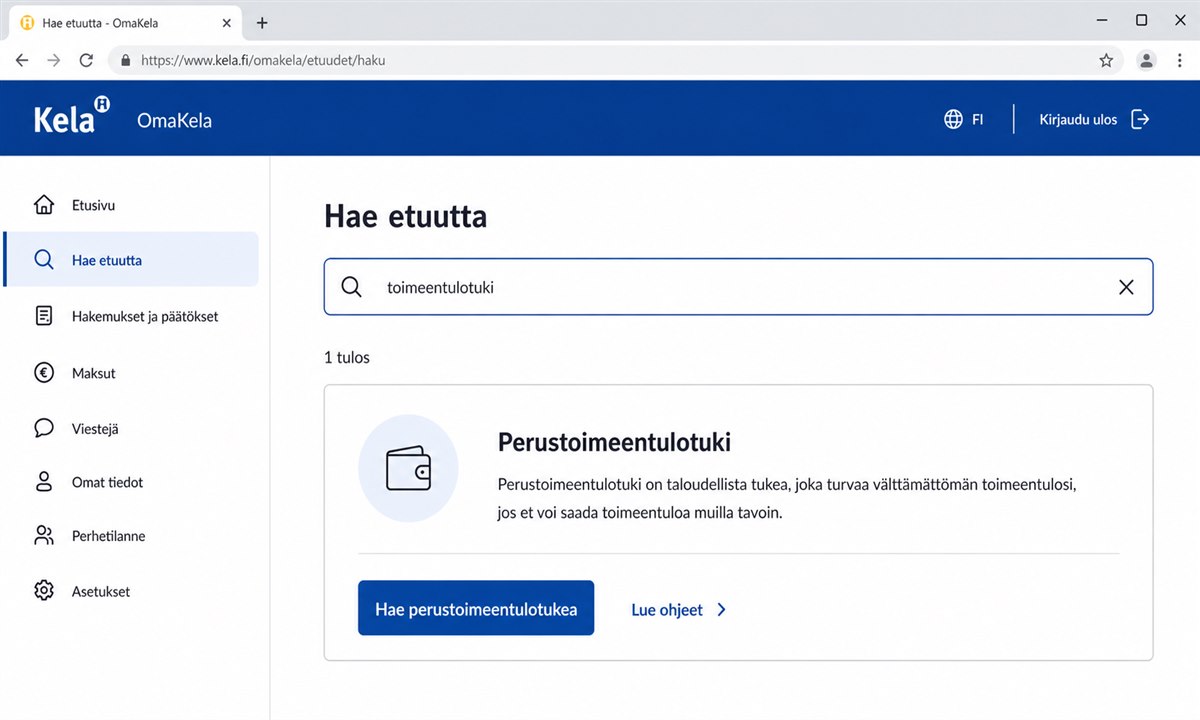1200x720 pixels.
Task: Click the browser back arrow
Action: [22, 60]
